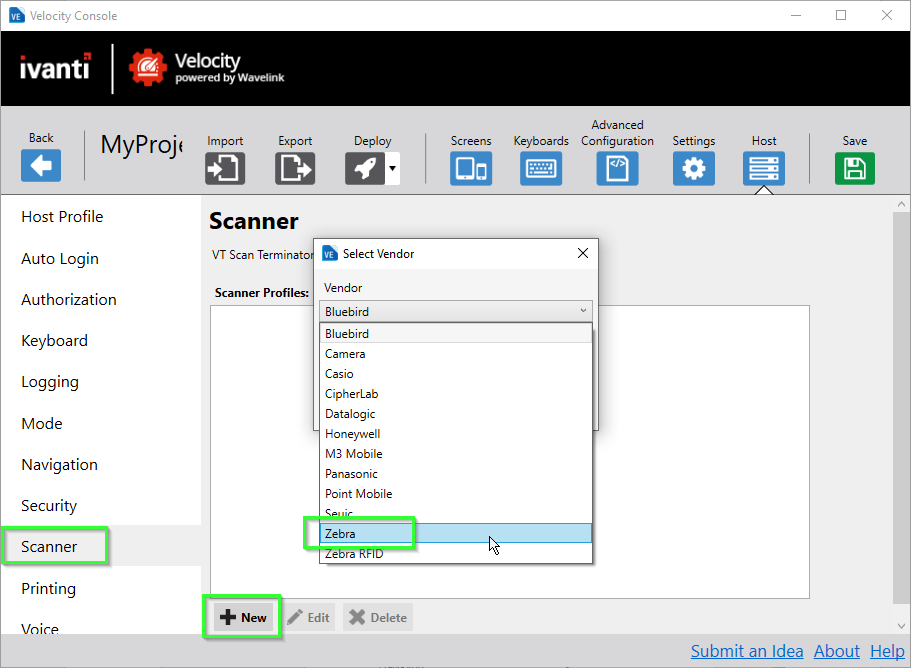
Task: Open the Screens editor icon
Action: click(470, 168)
